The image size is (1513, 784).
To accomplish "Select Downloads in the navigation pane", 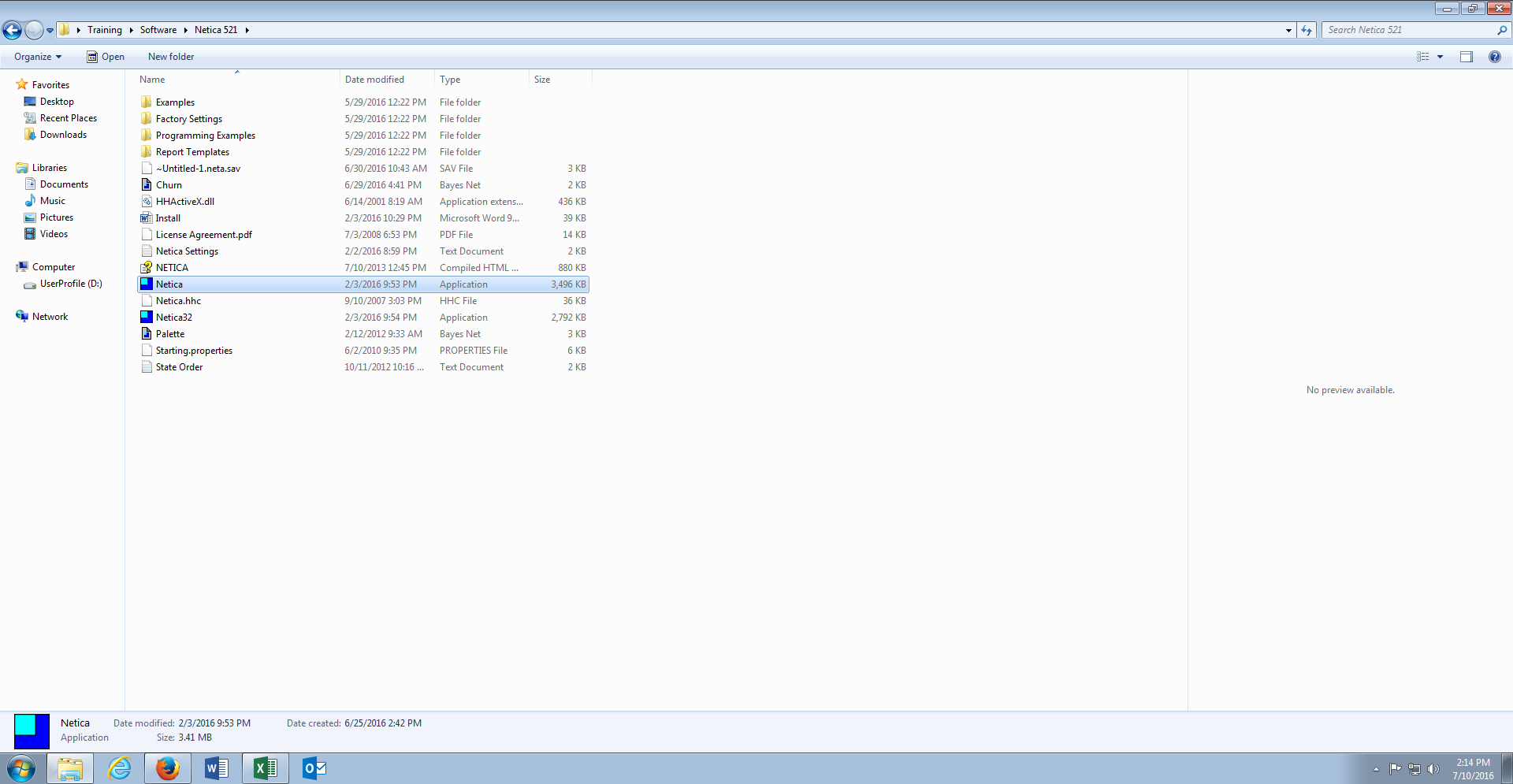I will point(63,135).
